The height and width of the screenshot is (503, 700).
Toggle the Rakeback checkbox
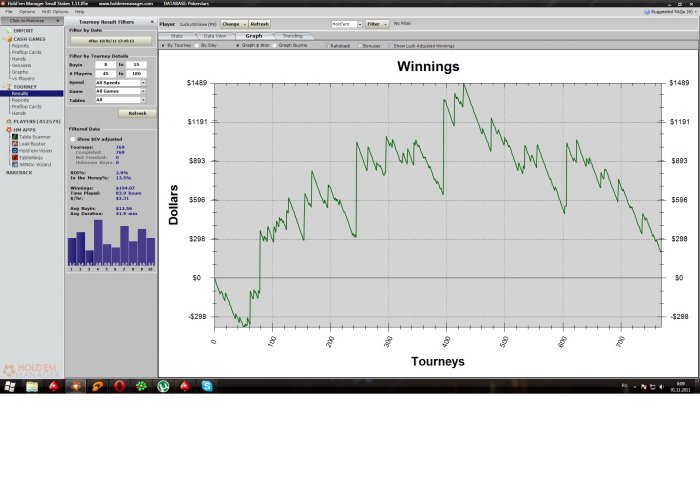[327, 46]
